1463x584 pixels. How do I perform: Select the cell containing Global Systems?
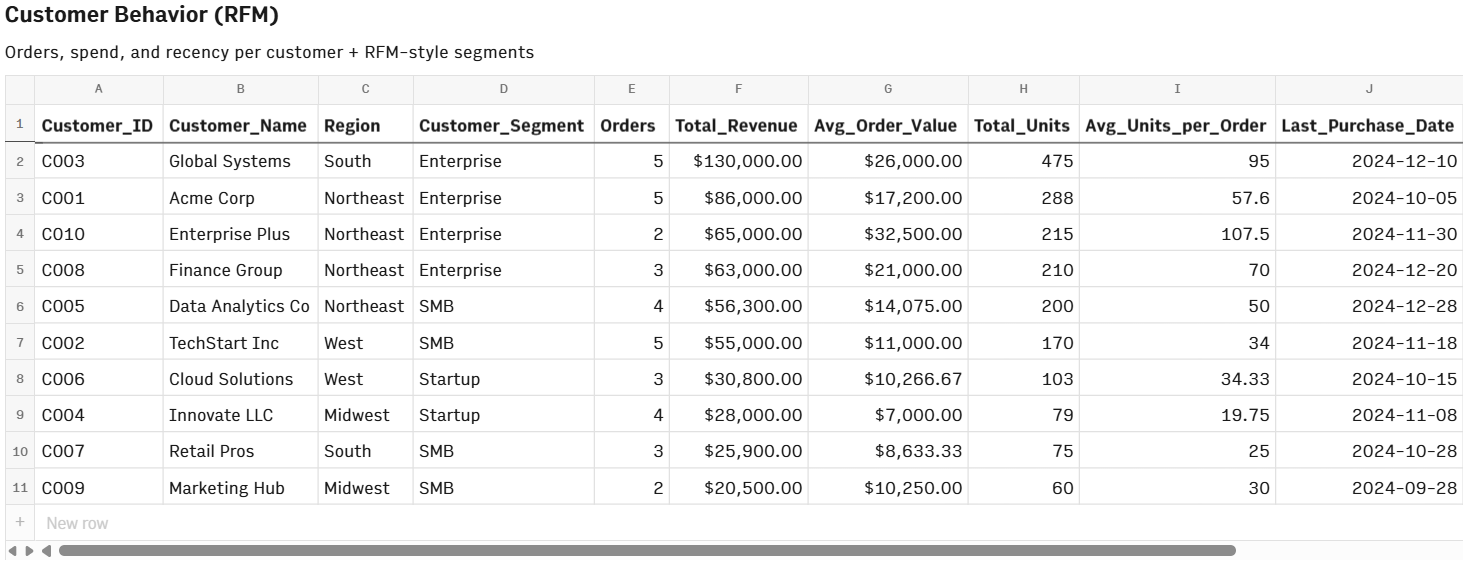click(x=240, y=161)
